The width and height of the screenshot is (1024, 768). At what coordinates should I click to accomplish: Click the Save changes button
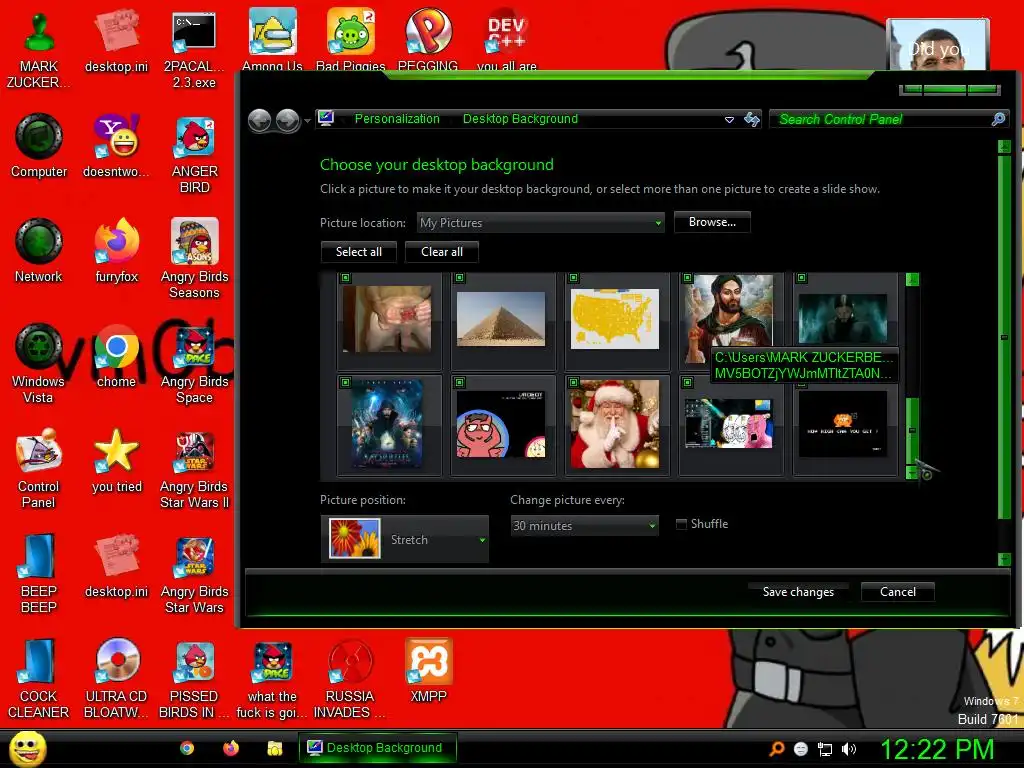pyautogui.click(x=798, y=592)
